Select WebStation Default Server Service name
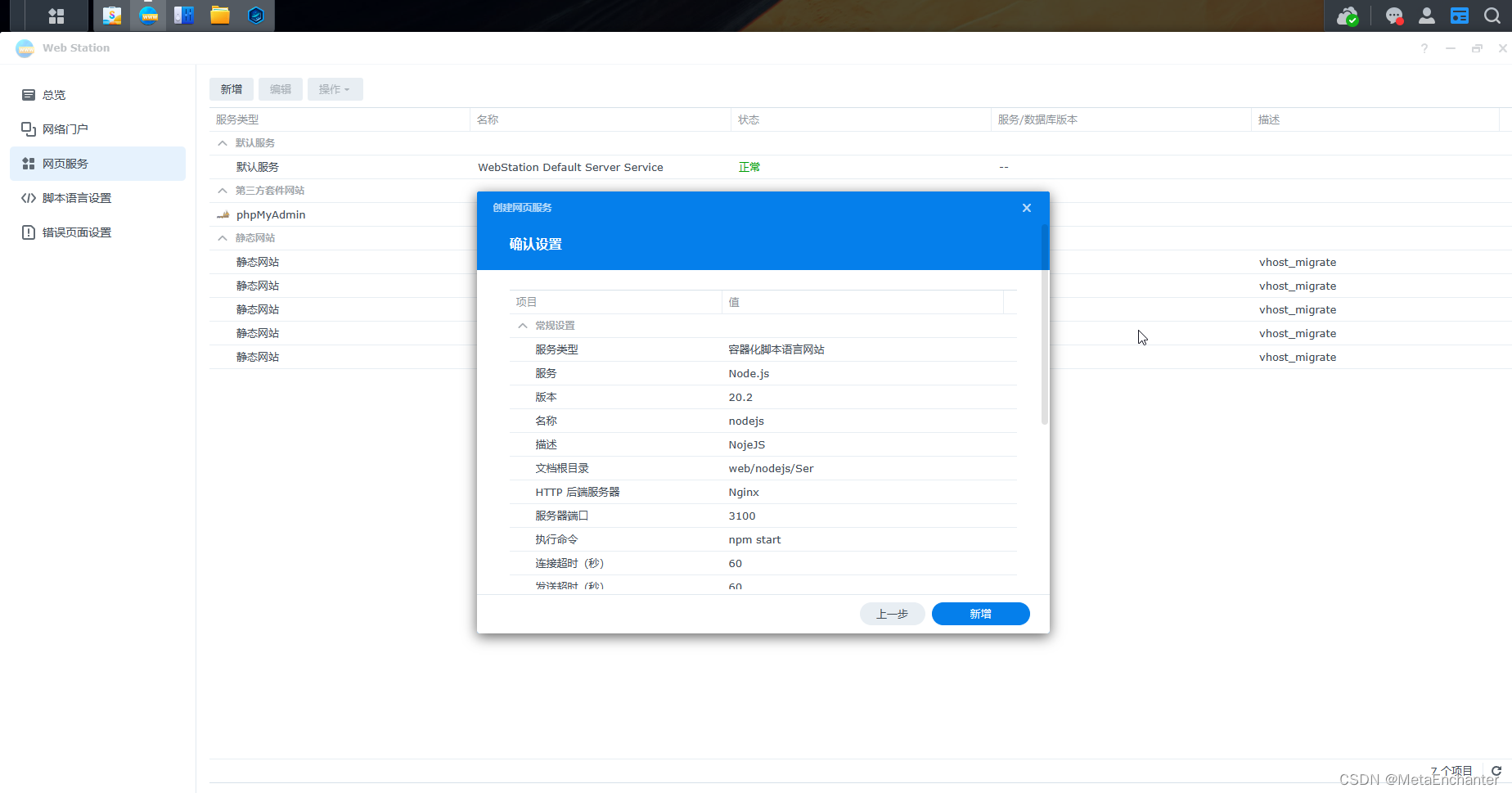1512x793 pixels. [570, 167]
